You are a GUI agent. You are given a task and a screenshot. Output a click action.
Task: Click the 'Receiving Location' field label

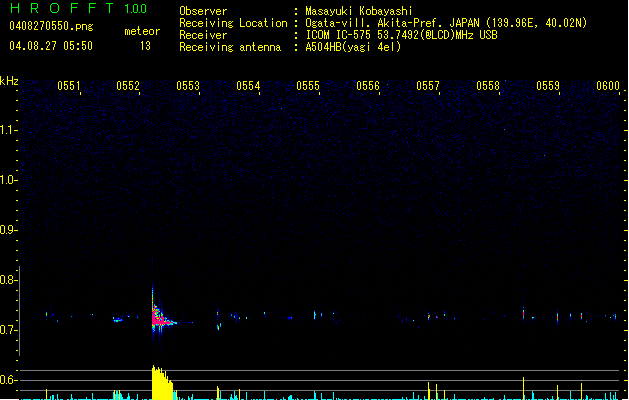[x=233, y=23]
